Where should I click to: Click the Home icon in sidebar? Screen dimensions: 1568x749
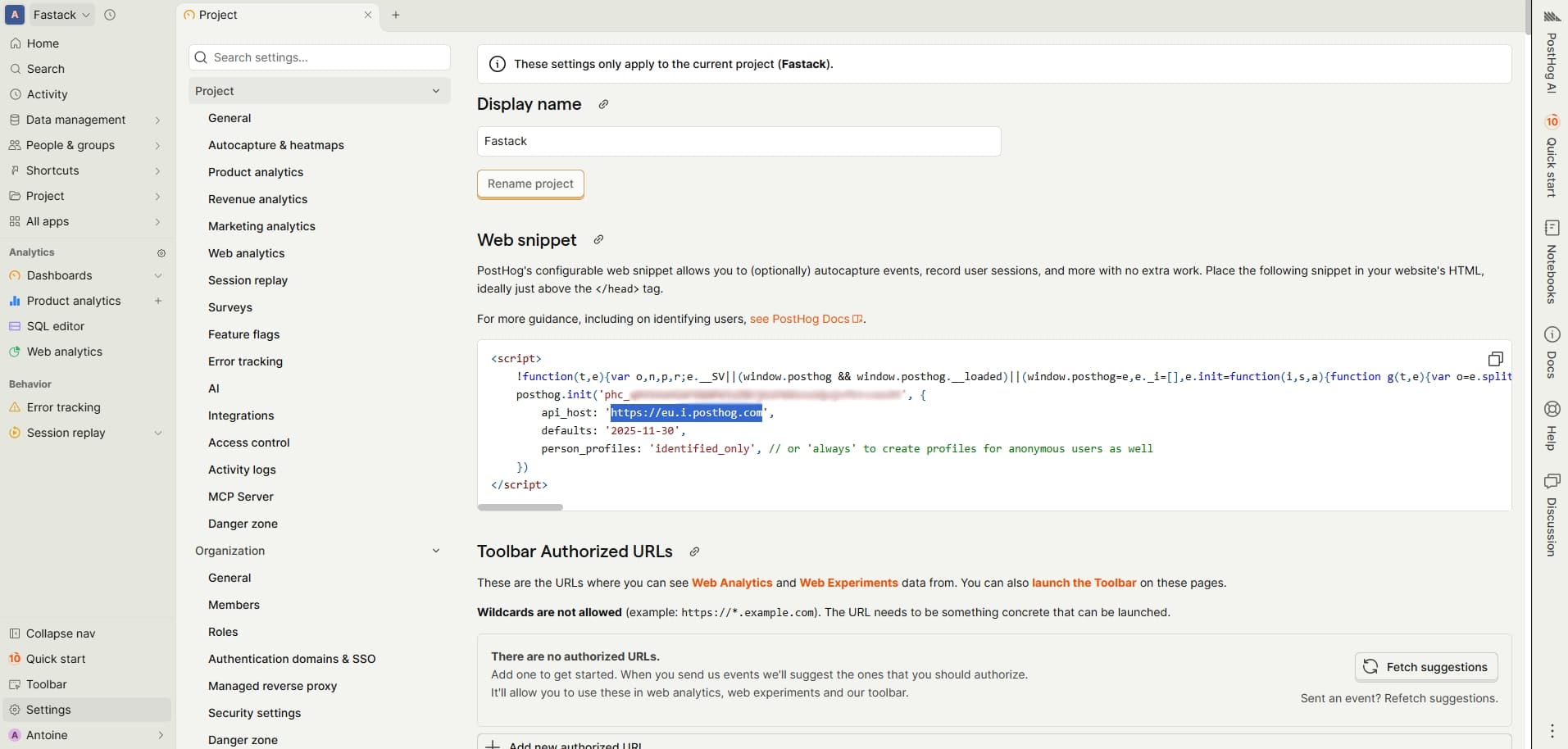[x=15, y=43]
